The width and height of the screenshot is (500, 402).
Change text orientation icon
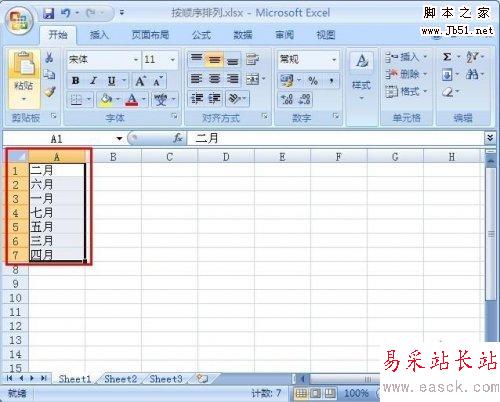(x=235, y=99)
